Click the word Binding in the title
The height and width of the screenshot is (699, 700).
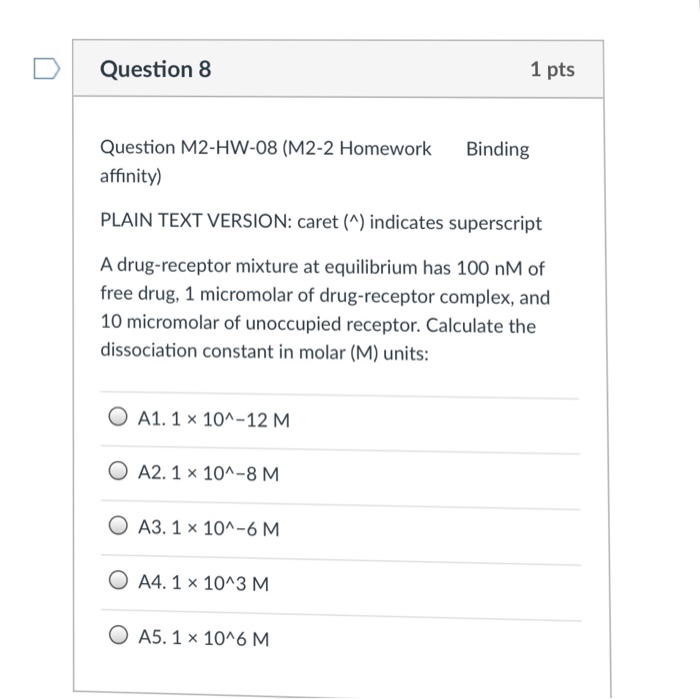(498, 150)
